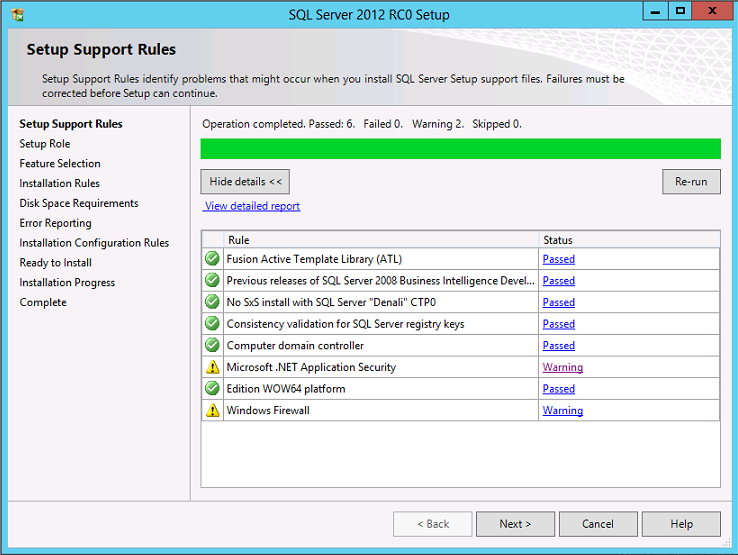The height and width of the screenshot is (555, 738).
Task: Click the green check icon for Edition WOW64 platform
Action: (x=212, y=389)
